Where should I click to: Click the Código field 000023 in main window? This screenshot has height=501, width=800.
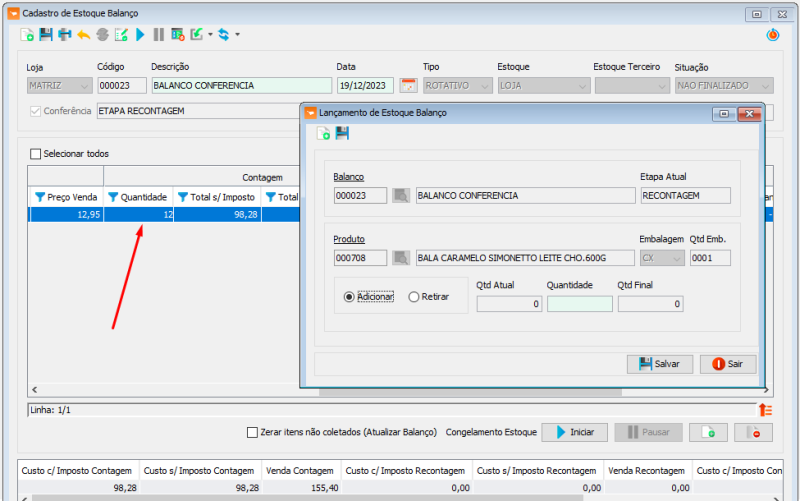[x=122, y=85]
